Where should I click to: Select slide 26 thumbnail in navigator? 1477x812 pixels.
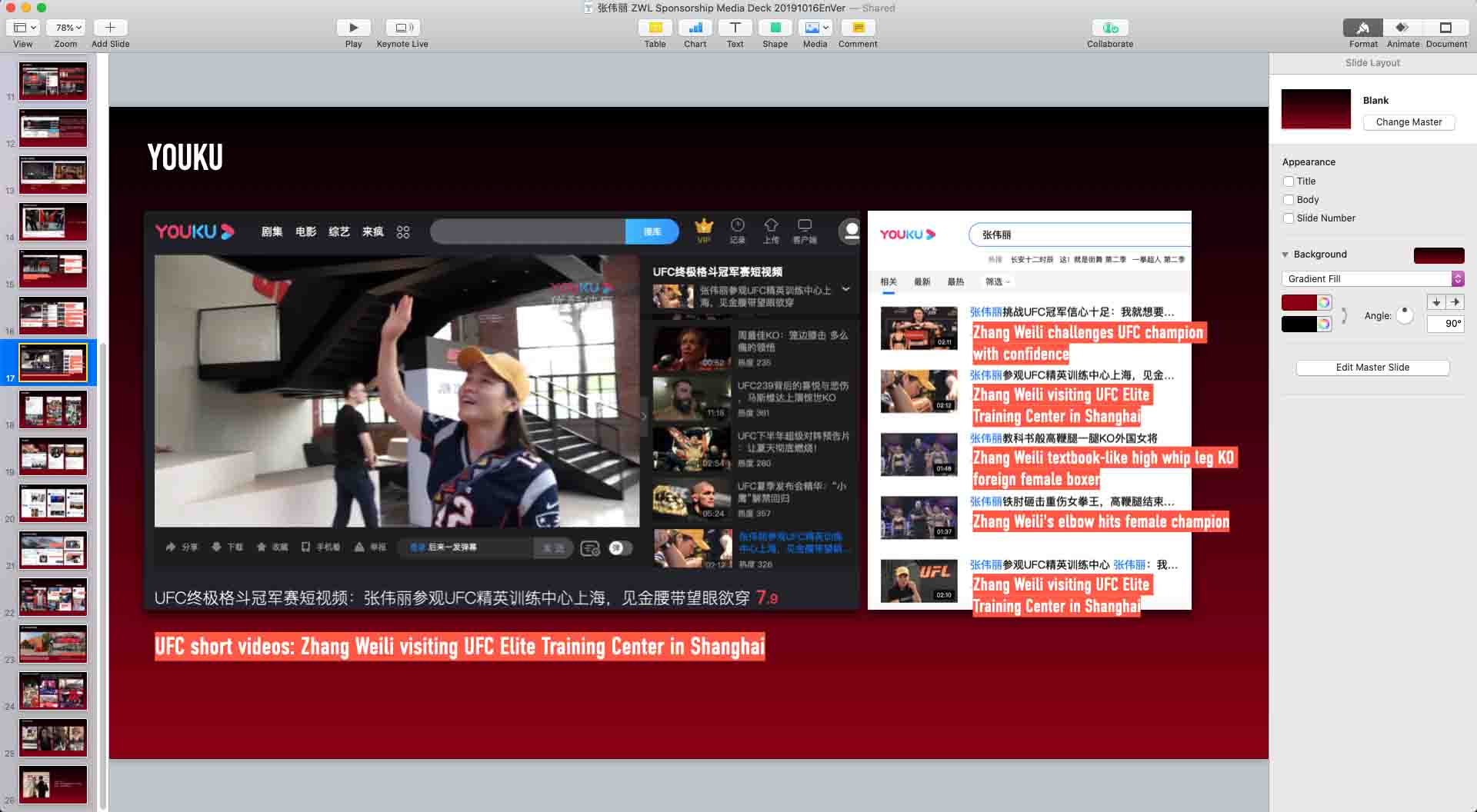point(53,784)
